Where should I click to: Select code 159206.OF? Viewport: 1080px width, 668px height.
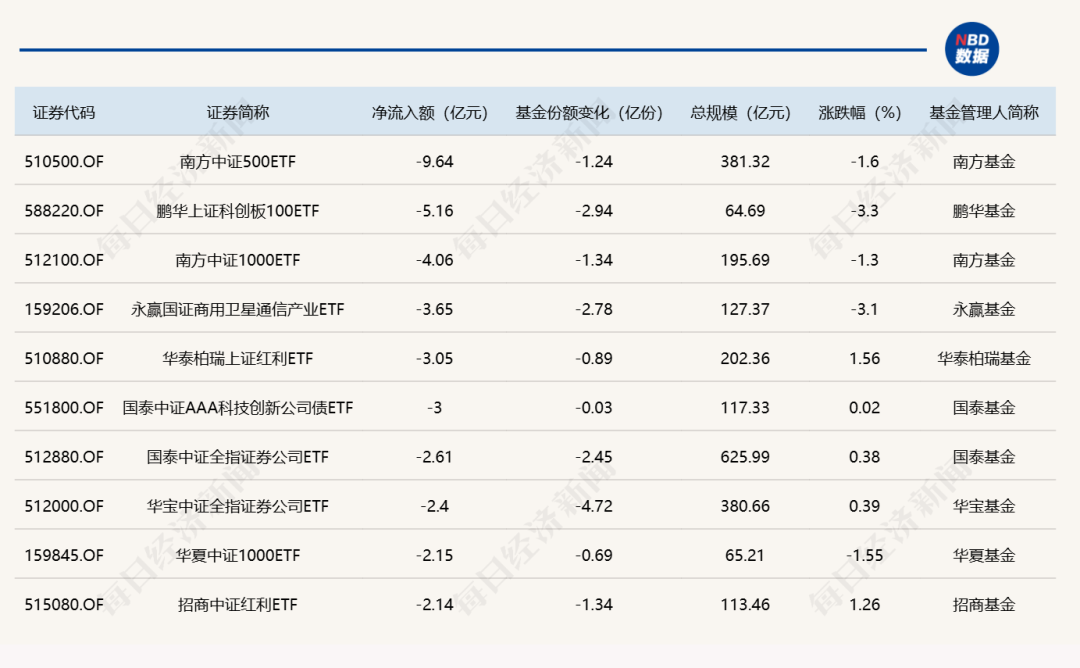tap(64, 309)
